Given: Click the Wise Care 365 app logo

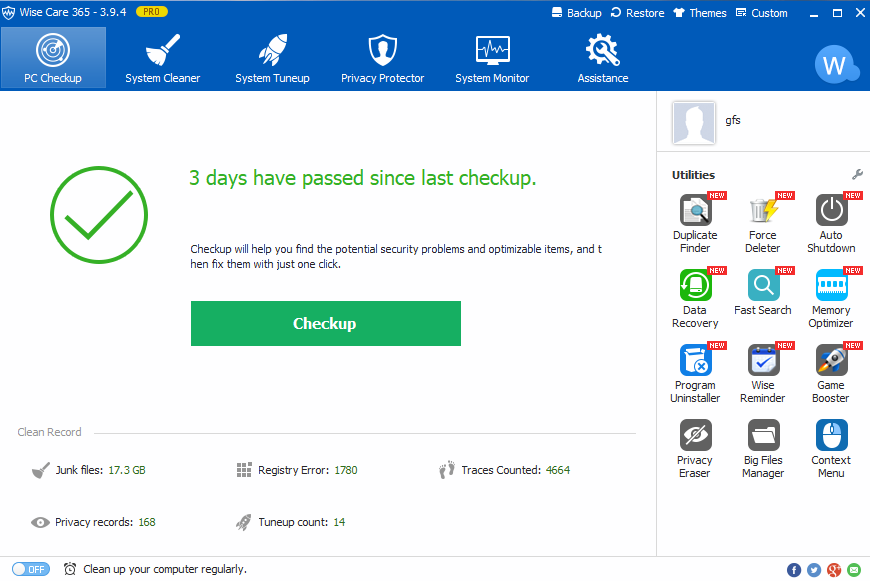Looking at the screenshot, I should click(x=8, y=13).
